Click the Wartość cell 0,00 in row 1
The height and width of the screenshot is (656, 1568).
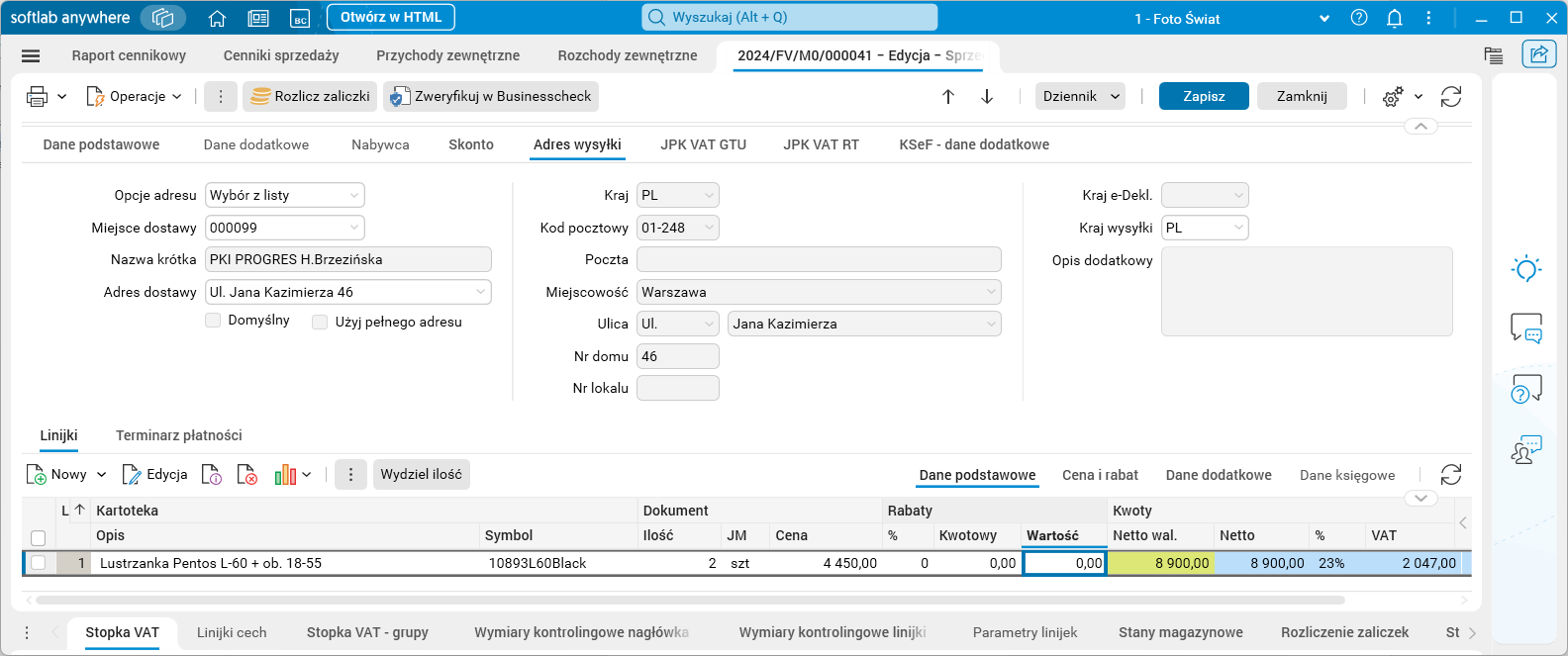1065,563
